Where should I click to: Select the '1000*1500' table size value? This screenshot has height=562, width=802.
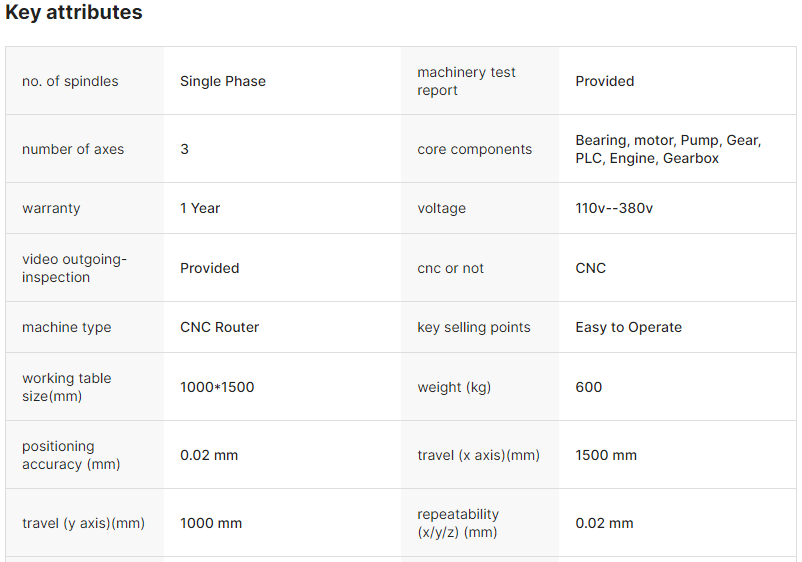pos(217,387)
